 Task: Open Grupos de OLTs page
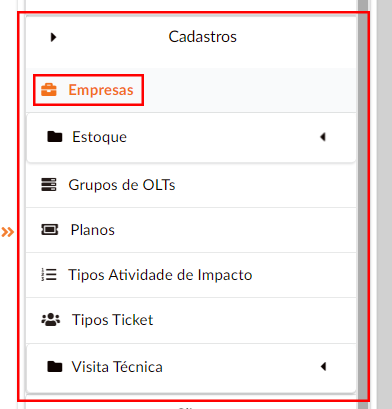191,185
